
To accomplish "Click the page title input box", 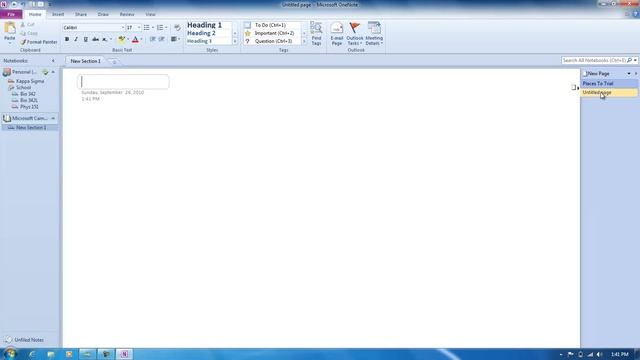I will [x=123, y=82].
